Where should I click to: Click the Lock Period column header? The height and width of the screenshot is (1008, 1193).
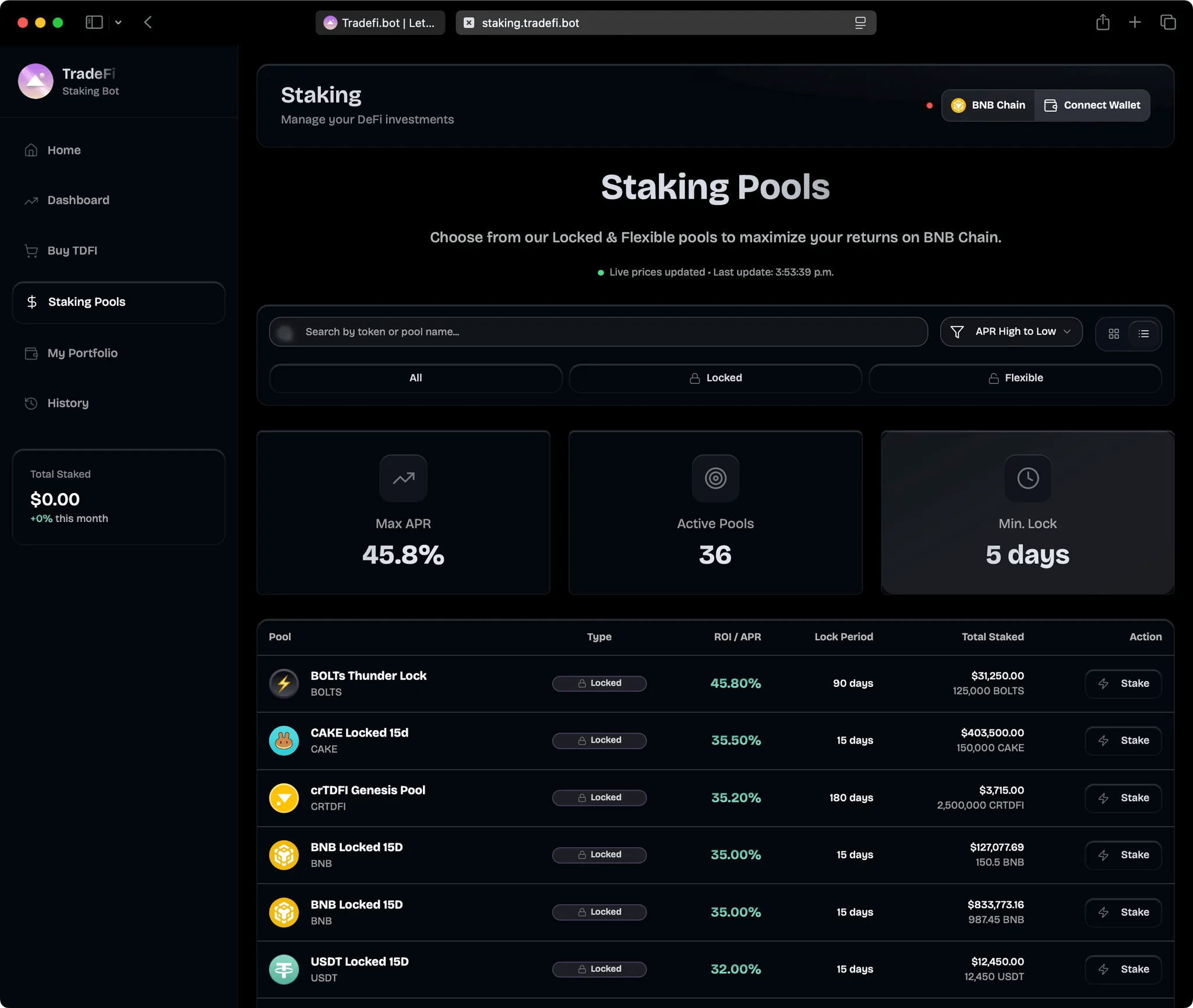tap(843, 637)
